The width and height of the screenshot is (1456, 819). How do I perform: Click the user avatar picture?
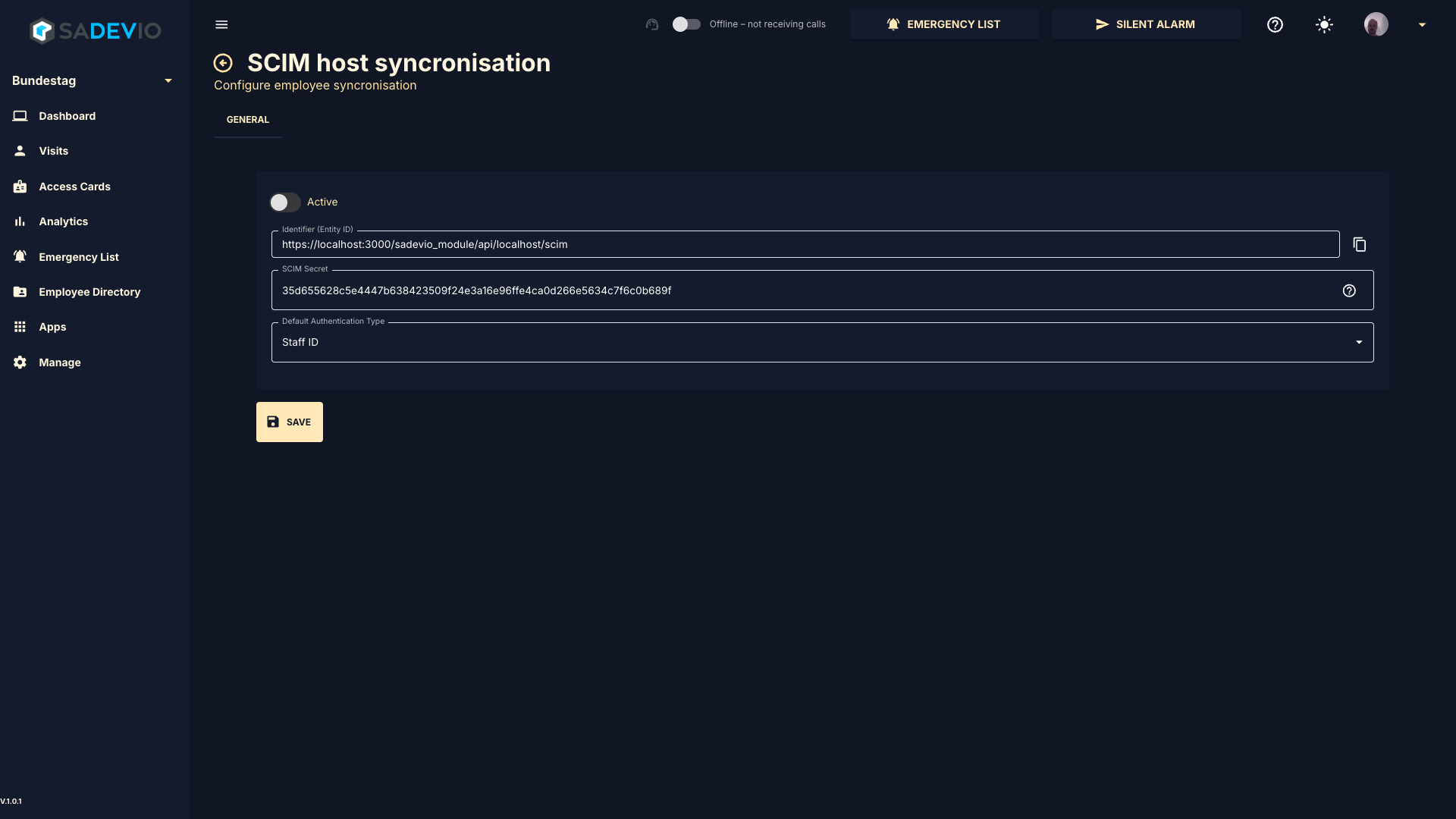1376,24
